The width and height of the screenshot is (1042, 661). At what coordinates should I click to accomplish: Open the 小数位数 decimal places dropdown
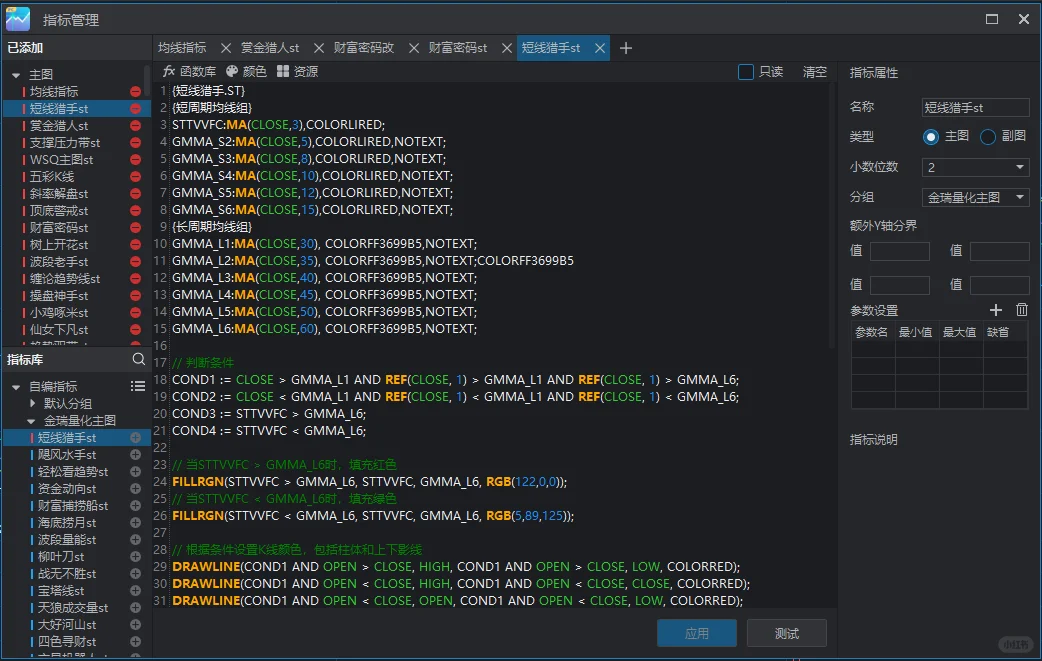[975, 167]
